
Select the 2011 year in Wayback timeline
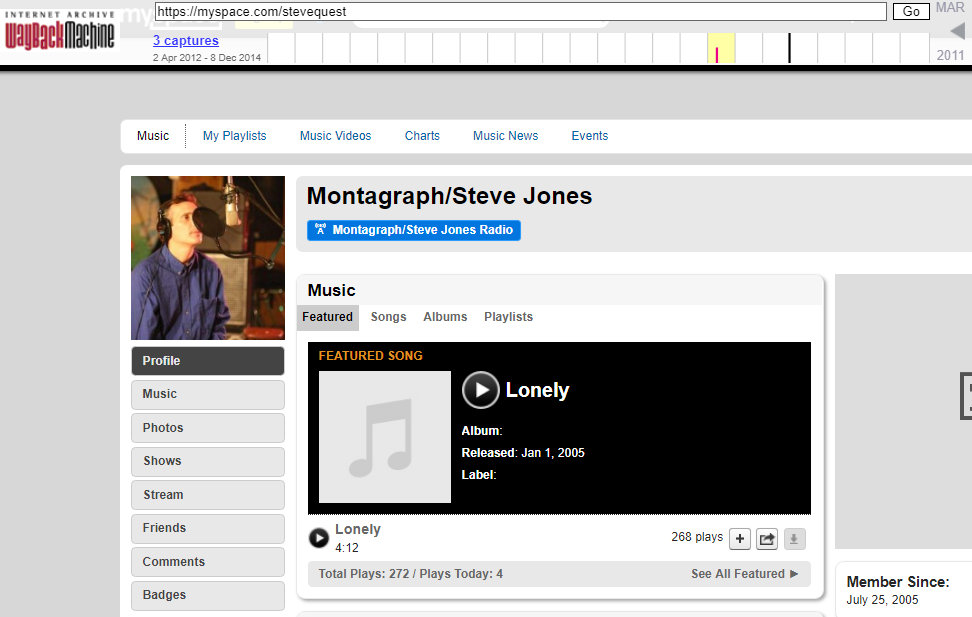950,55
